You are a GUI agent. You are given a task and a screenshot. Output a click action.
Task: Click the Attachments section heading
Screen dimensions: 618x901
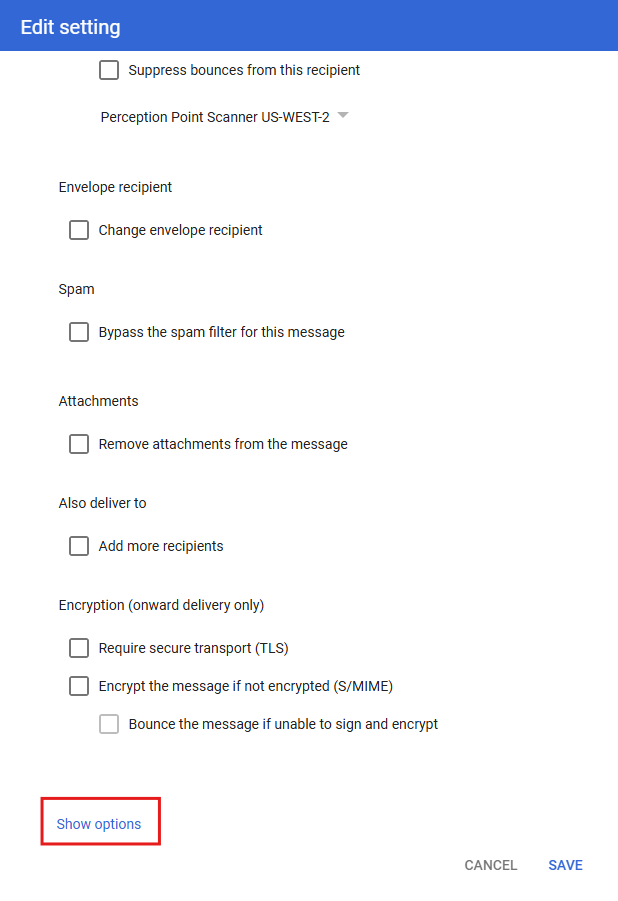(98, 401)
